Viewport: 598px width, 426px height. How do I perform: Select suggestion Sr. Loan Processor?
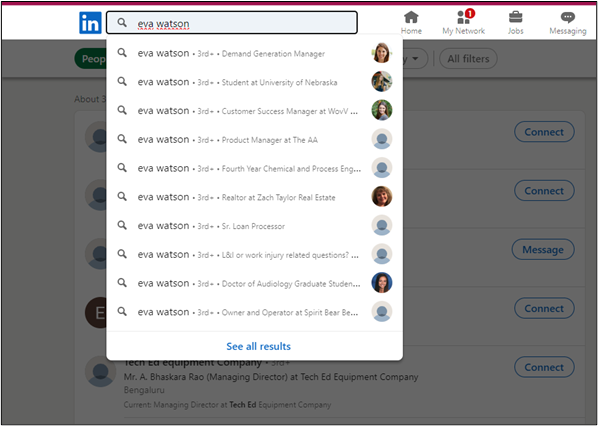[254, 226]
